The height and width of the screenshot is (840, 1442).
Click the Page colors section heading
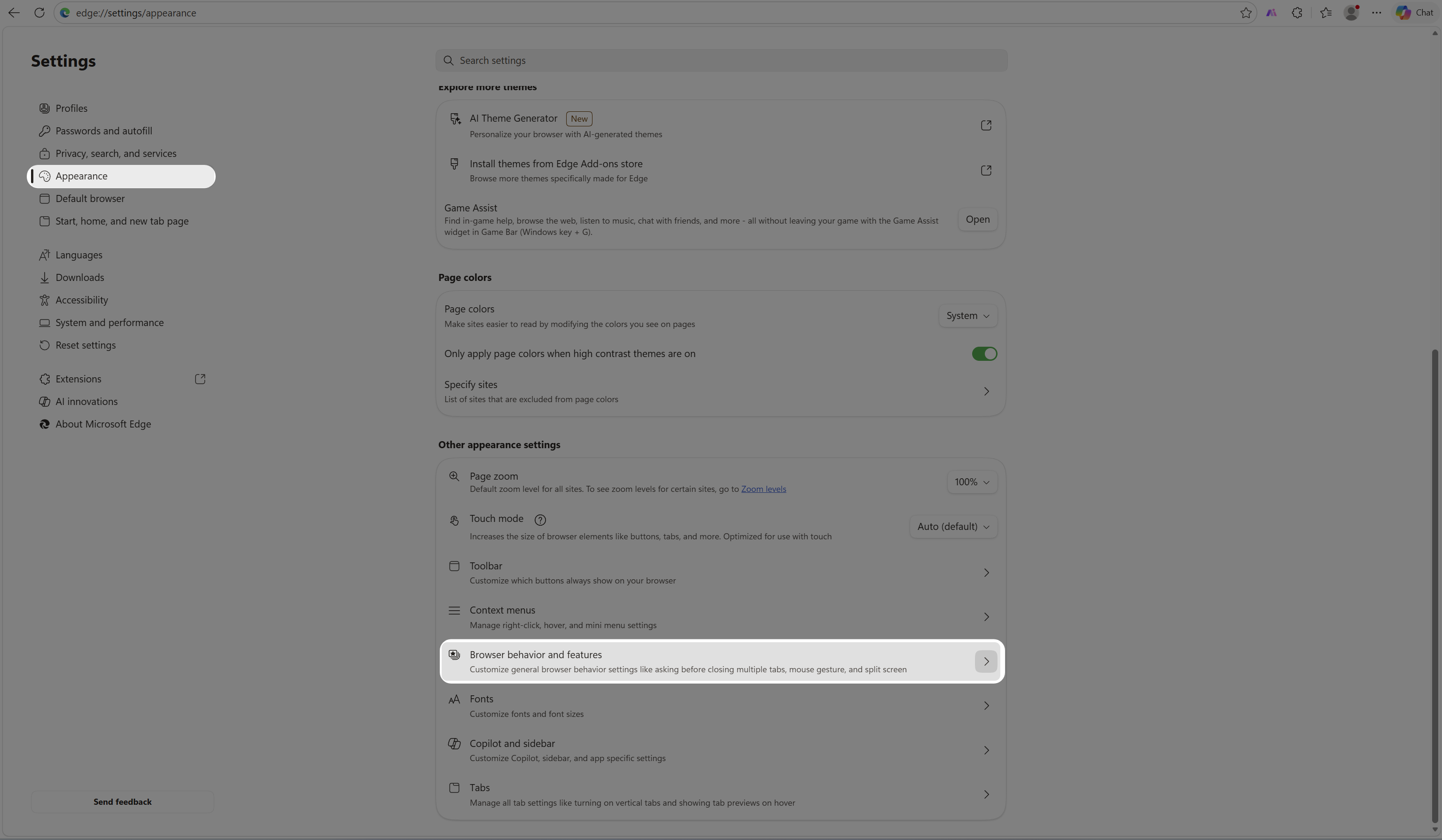[465, 278]
